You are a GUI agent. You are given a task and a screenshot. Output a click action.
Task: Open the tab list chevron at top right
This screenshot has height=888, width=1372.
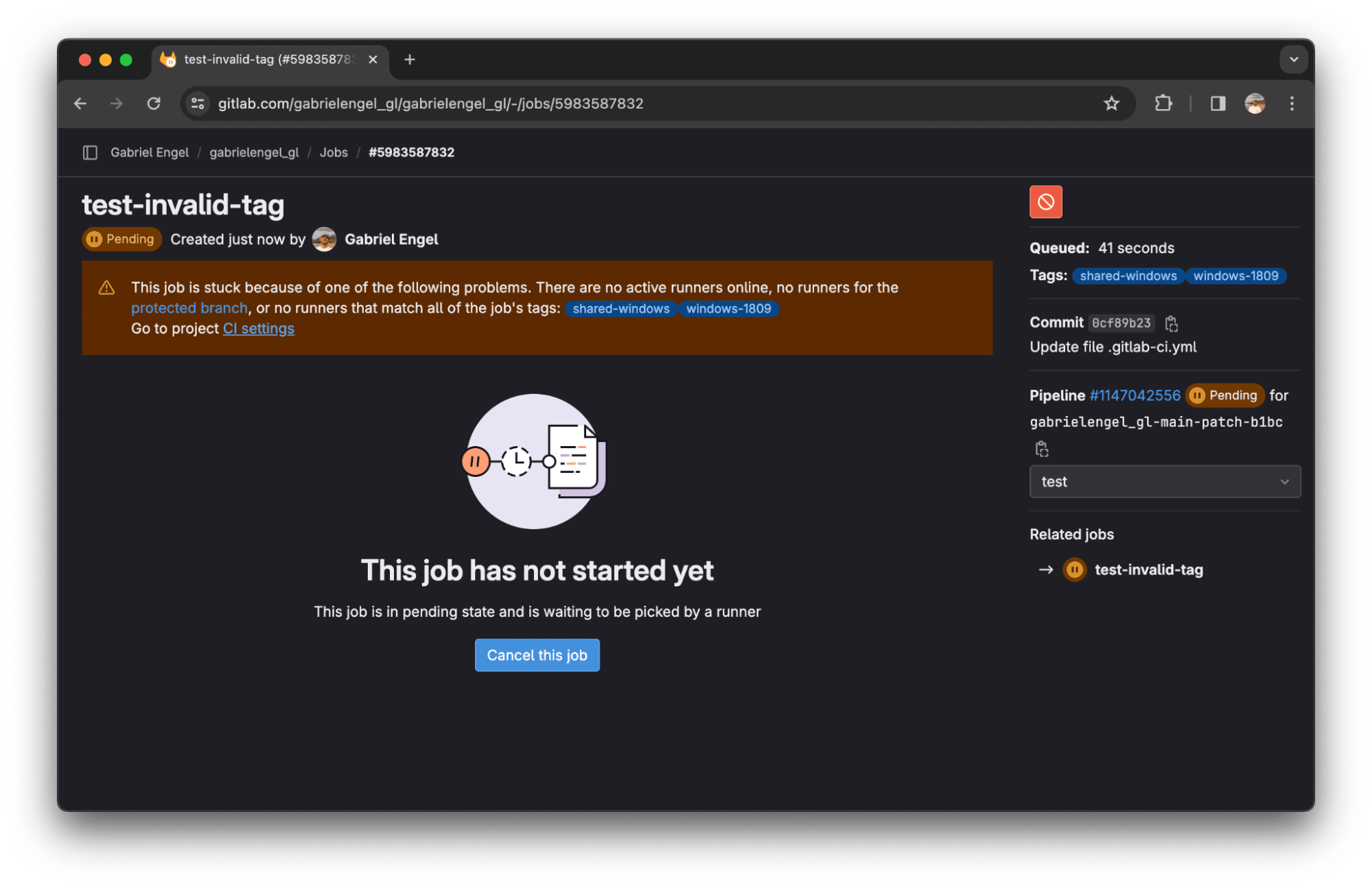pyautogui.click(x=1293, y=59)
